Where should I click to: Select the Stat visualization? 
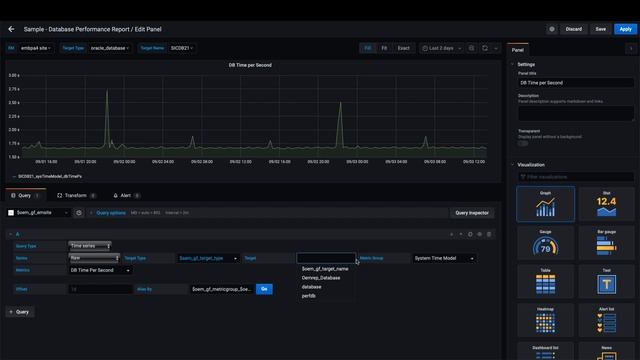point(607,204)
